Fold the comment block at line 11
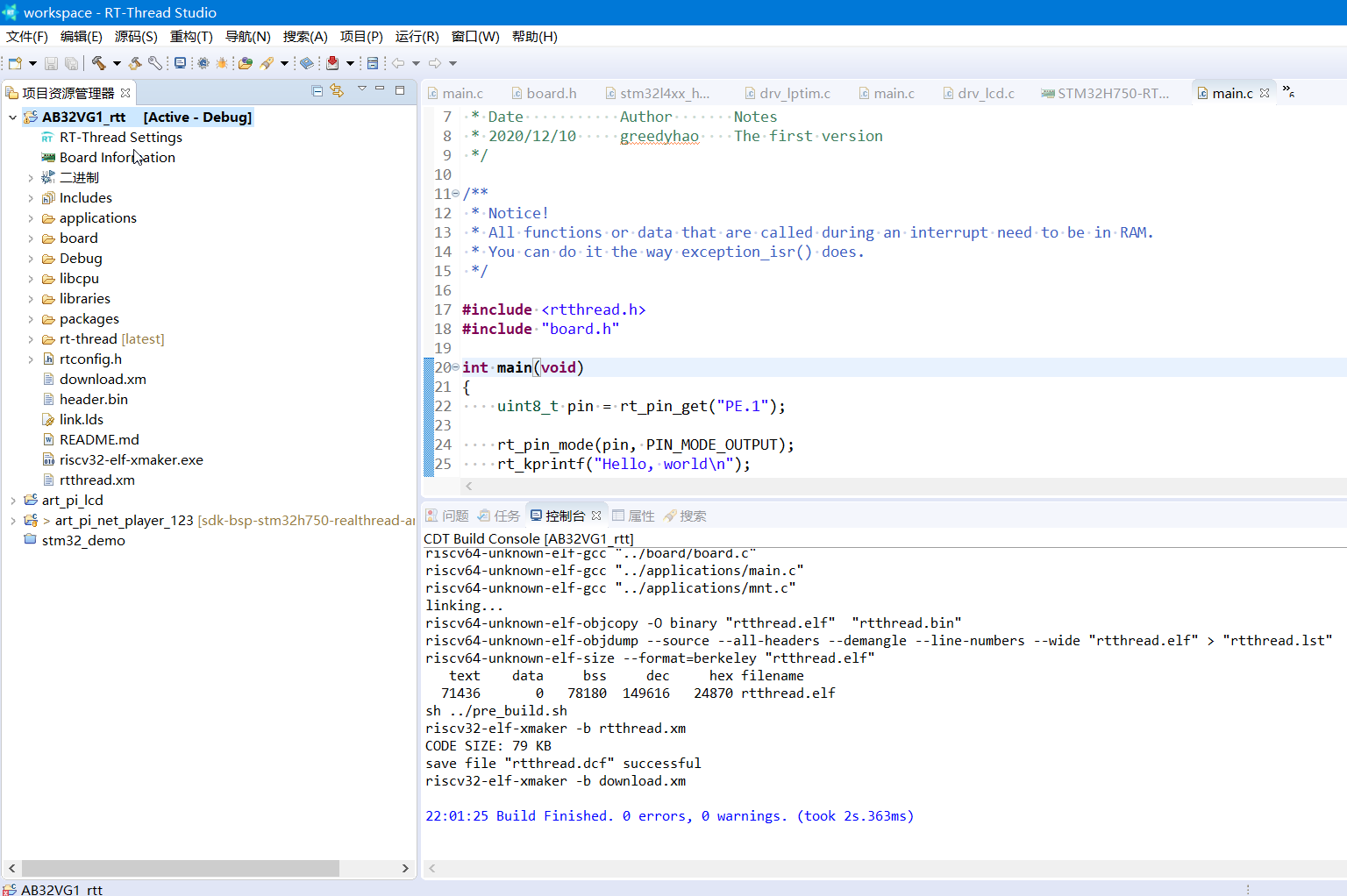 click(x=455, y=193)
